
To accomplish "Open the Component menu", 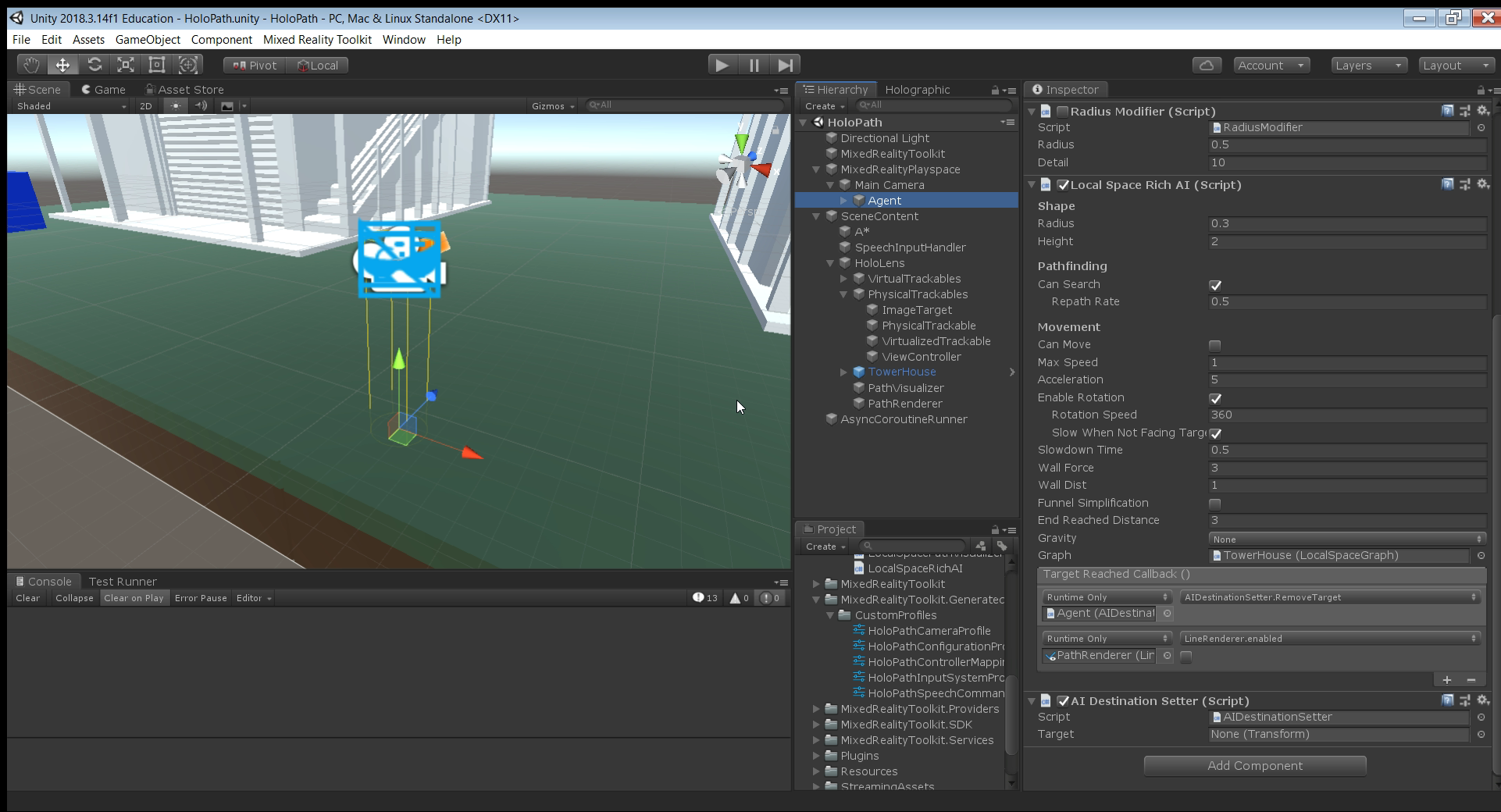I will tap(221, 39).
